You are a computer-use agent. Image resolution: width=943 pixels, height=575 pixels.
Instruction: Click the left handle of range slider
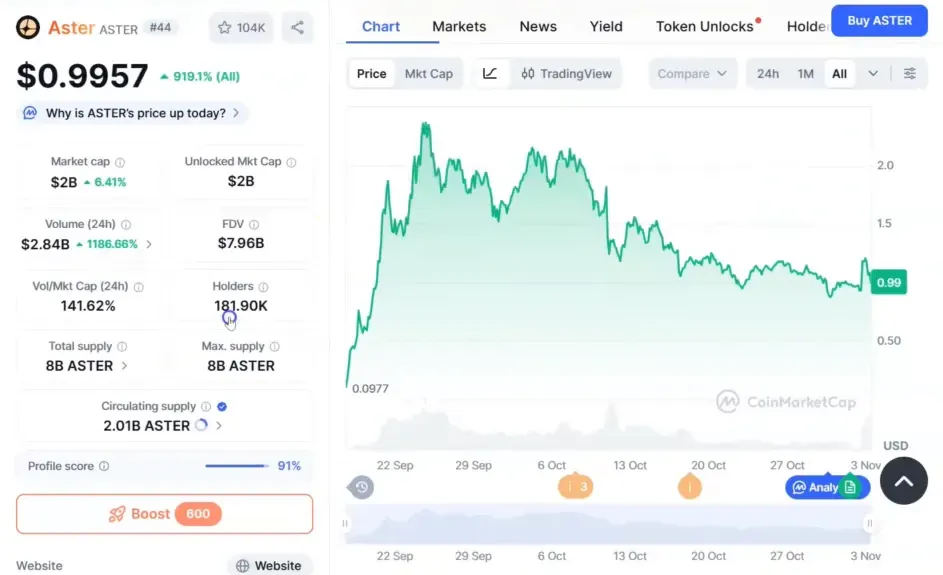(x=346, y=523)
